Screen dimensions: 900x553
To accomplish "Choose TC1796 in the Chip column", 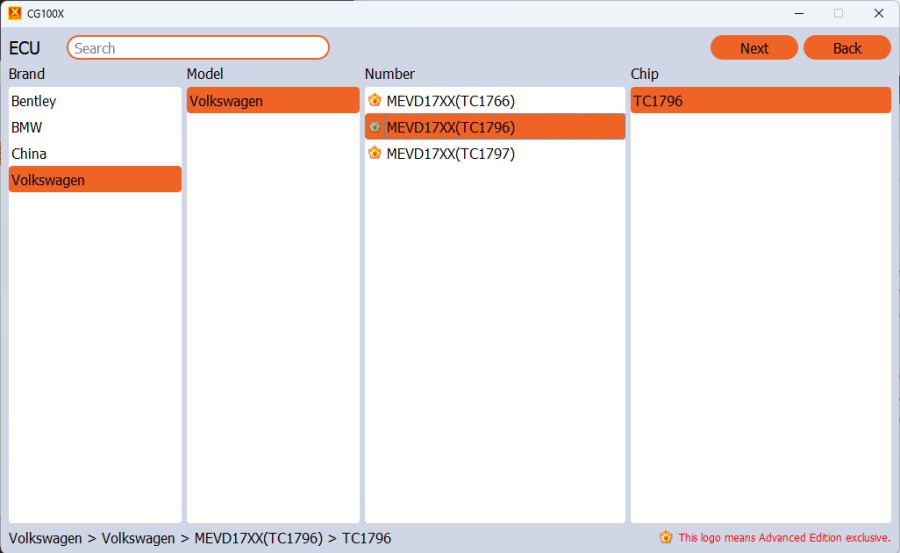I will (658, 101).
